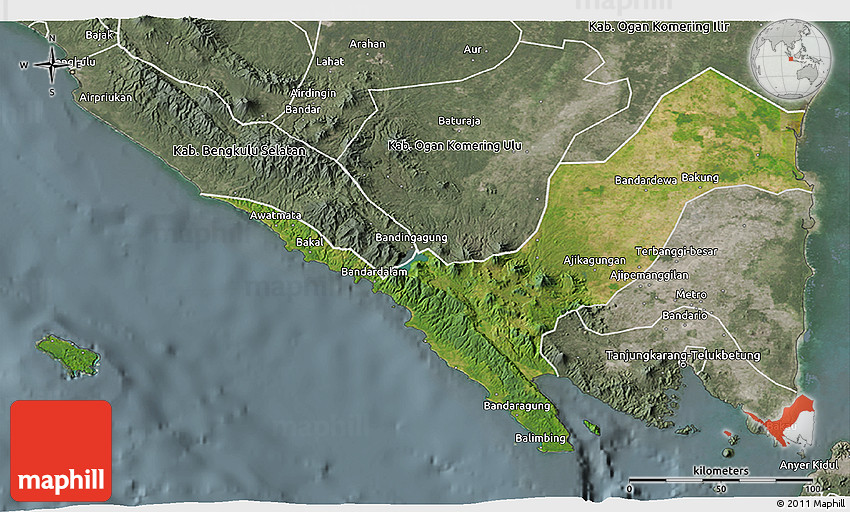The height and width of the screenshot is (512, 850).
Task: Click the Baturaja town label
Action: tap(459, 121)
